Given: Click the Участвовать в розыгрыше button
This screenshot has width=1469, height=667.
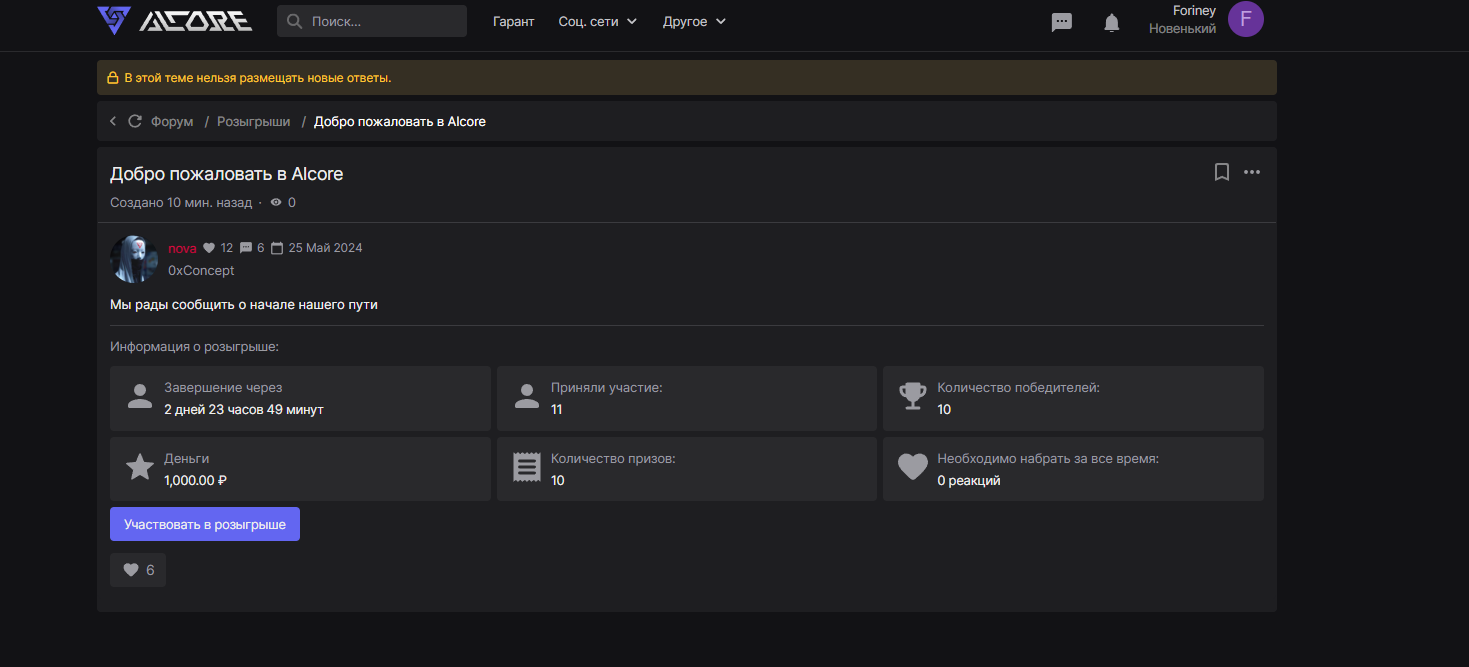Looking at the screenshot, I should (205, 524).
